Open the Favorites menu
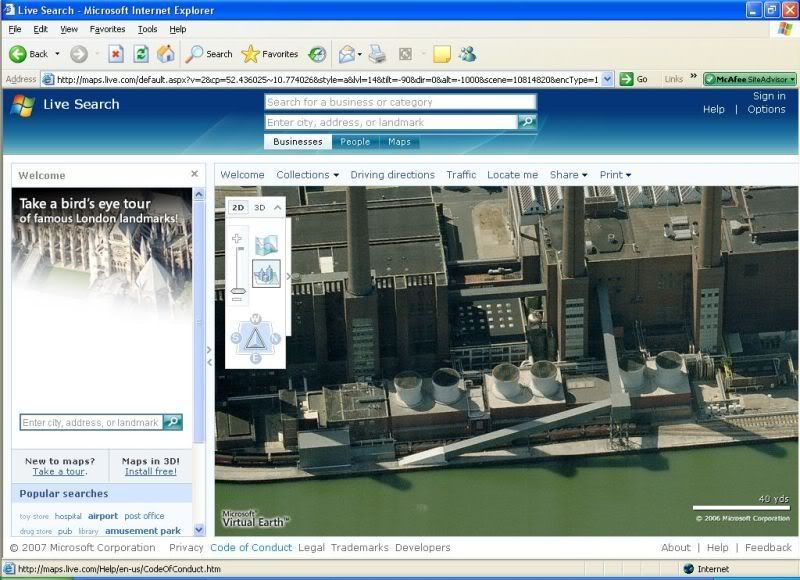The height and width of the screenshot is (580, 800). tap(107, 29)
